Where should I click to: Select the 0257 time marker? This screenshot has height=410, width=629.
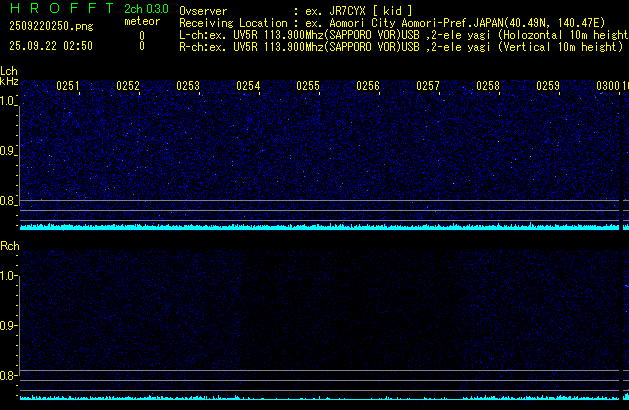pos(428,86)
